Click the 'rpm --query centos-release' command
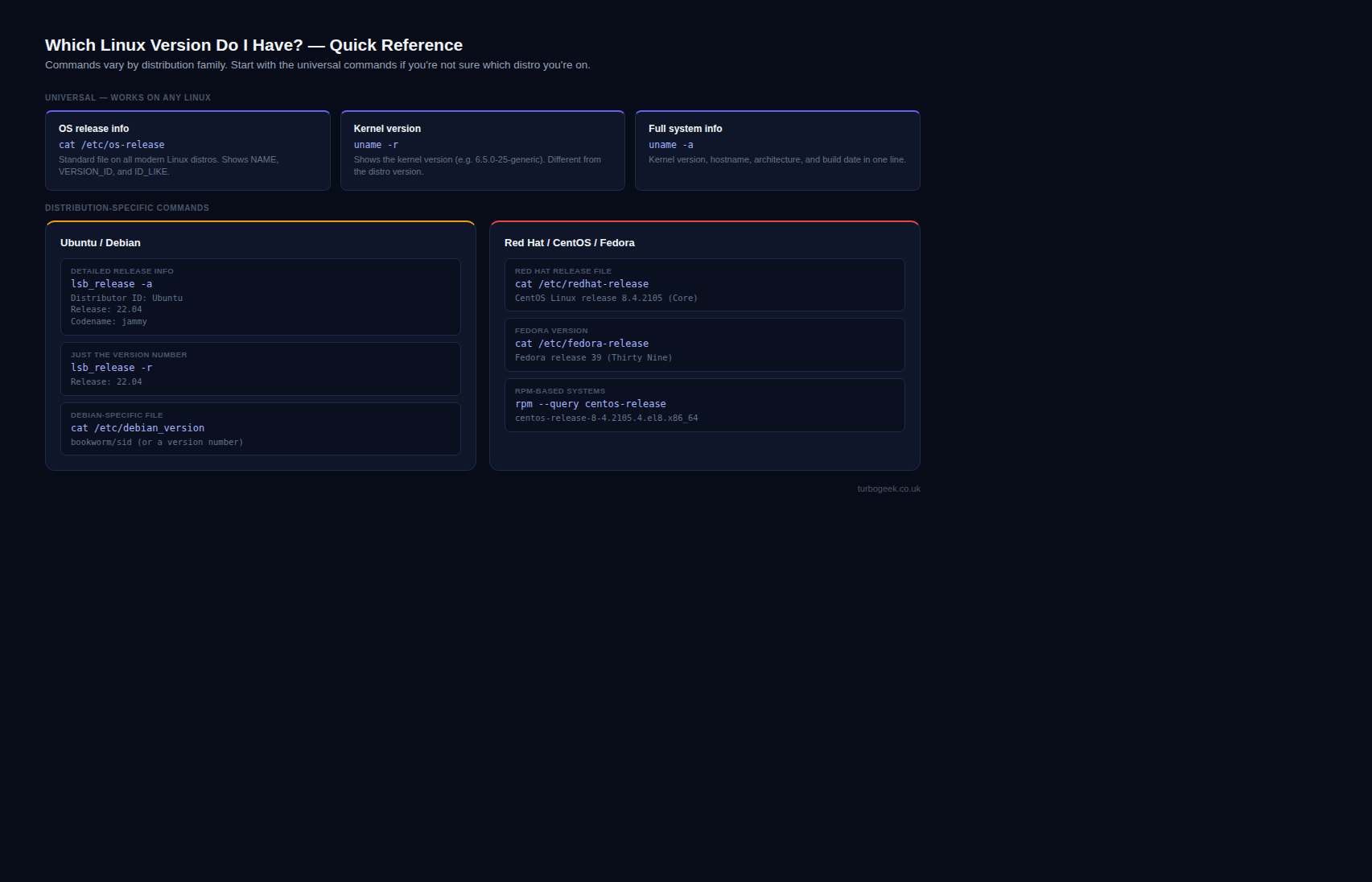The width and height of the screenshot is (1372, 882). click(591, 404)
